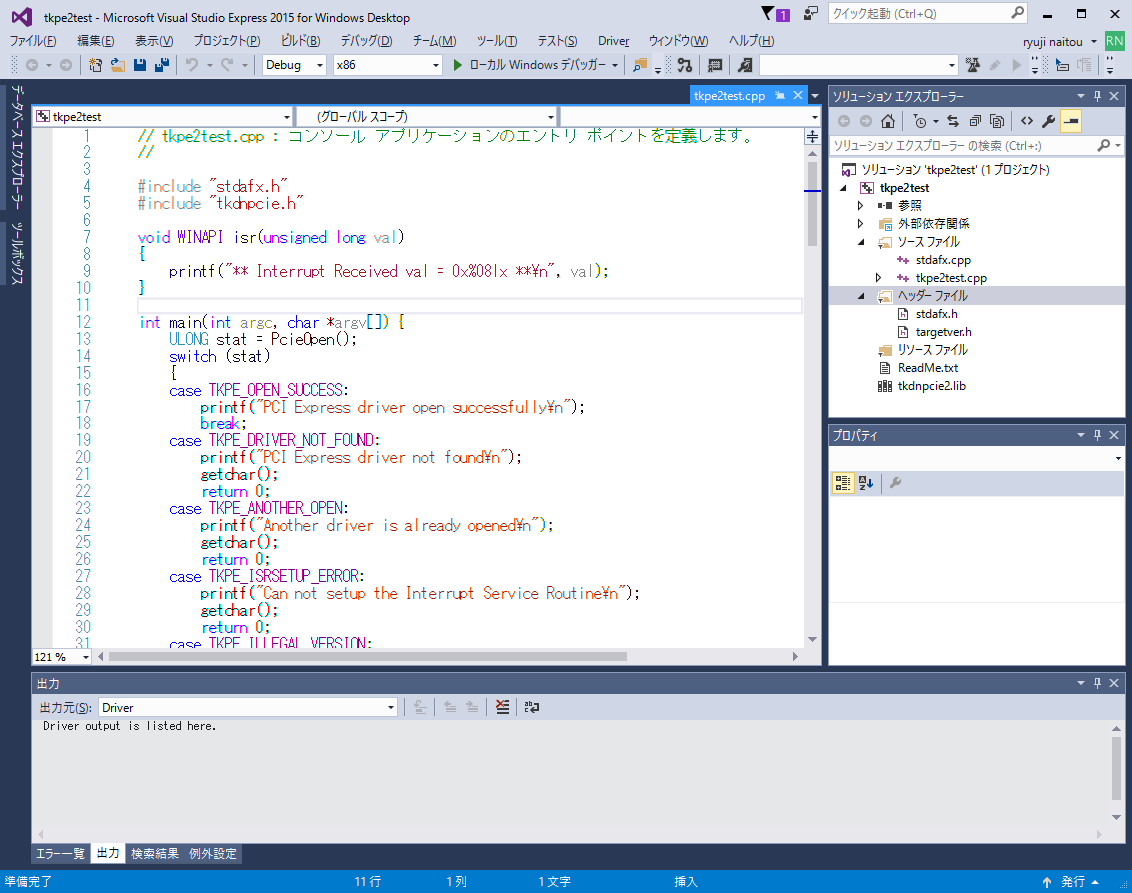Image resolution: width=1132 pixels, height=893 pixels.
Task: Click Home icon in Solution Explorer
Action: [887, 121]
